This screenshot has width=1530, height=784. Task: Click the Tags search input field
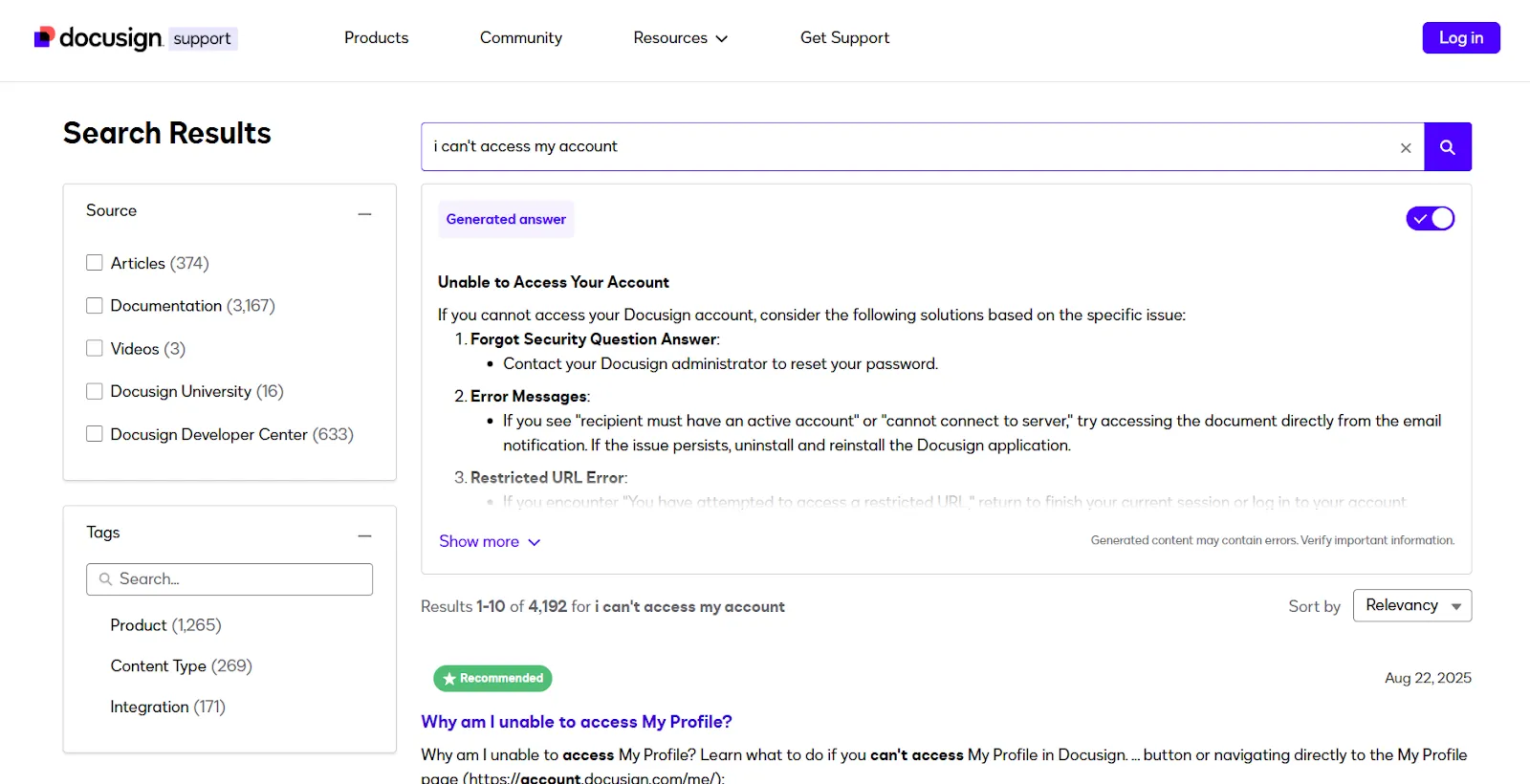tap(229, 579)
